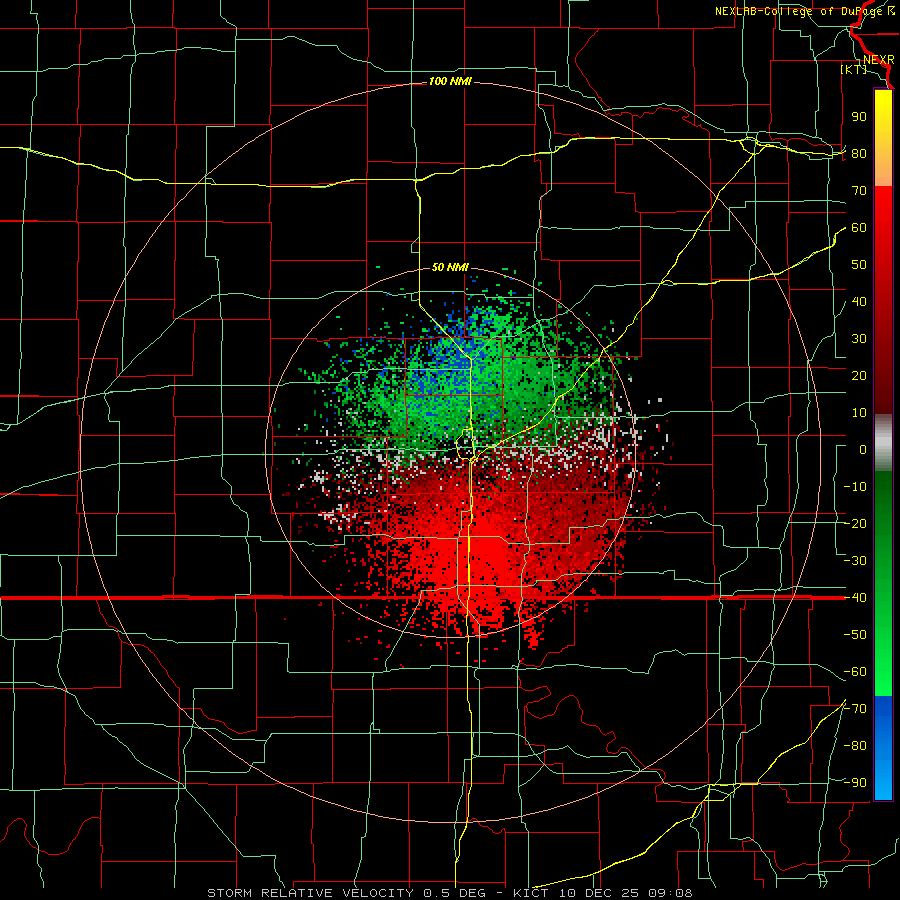
Task: Click the 0 value on the velocity scale
Action: tap(863, 450)
